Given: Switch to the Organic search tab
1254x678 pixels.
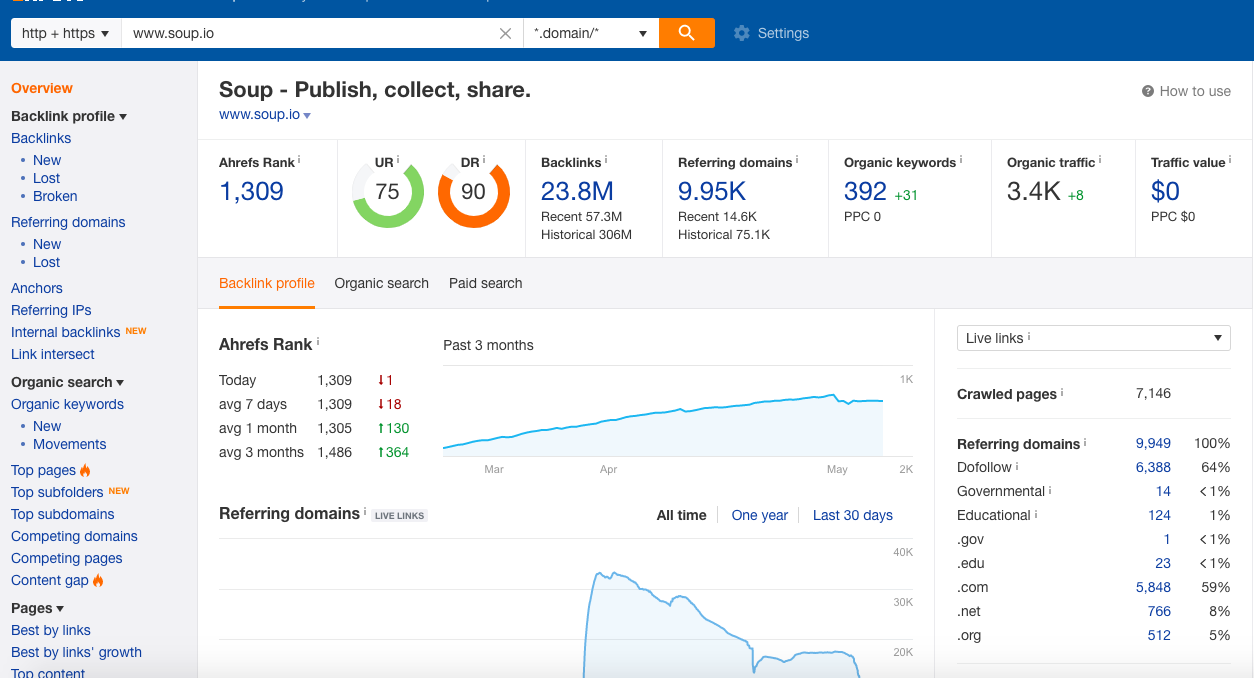Looking at the screenshot, I should tap(382, 283).
